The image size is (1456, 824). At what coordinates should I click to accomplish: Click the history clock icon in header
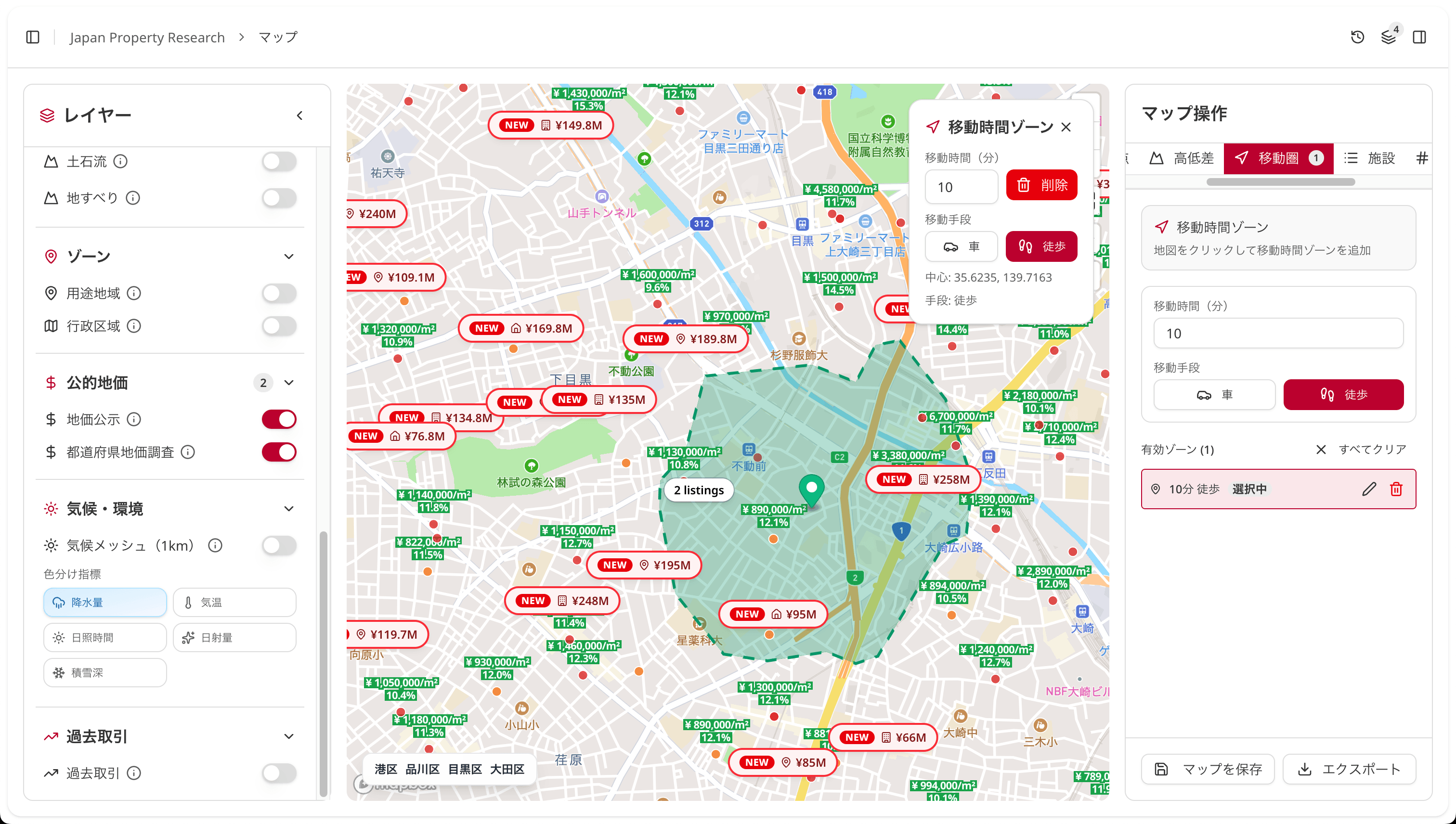(1357, 38)
